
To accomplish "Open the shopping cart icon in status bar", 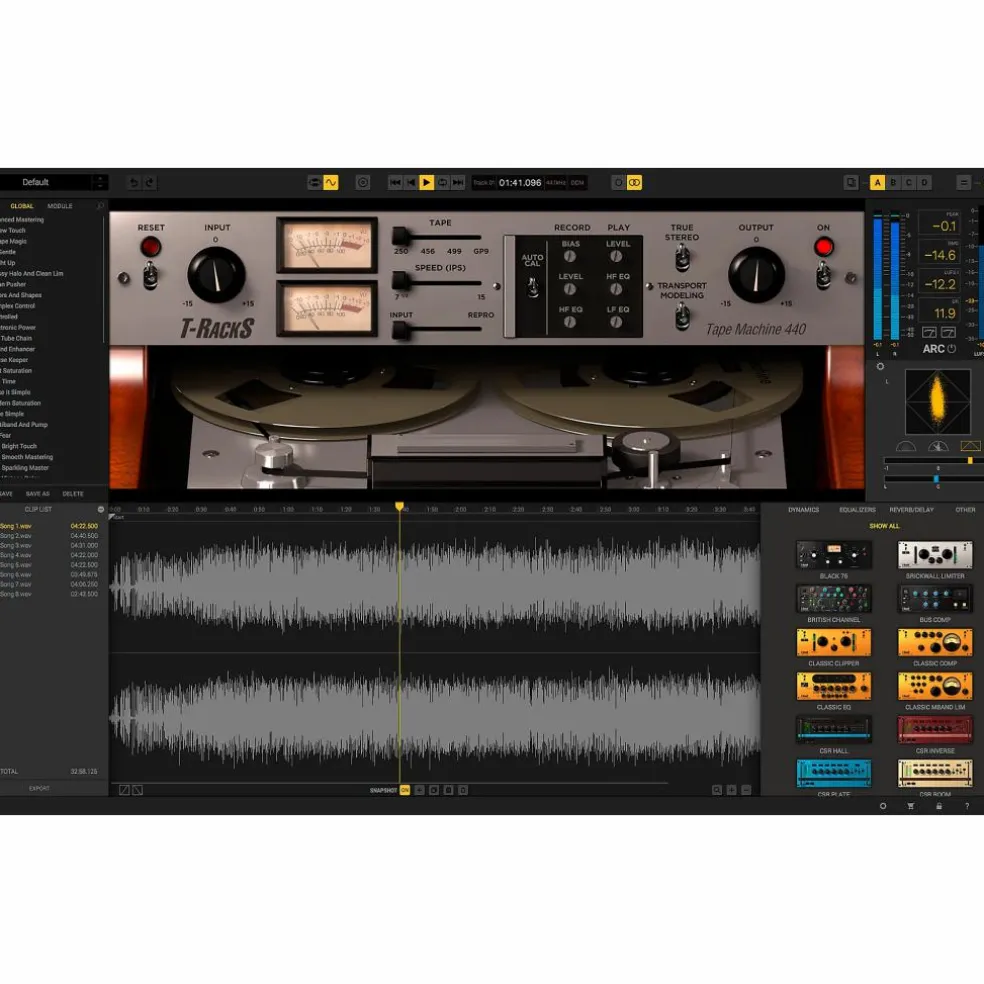I will 911,806.
